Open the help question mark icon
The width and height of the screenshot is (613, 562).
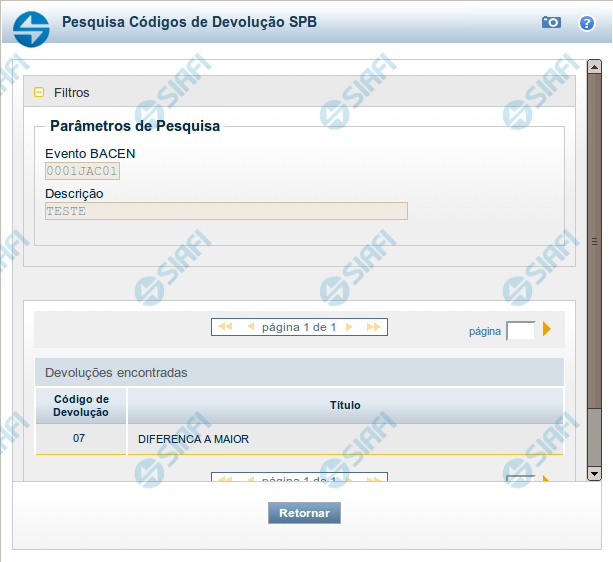tap(587, 22)
